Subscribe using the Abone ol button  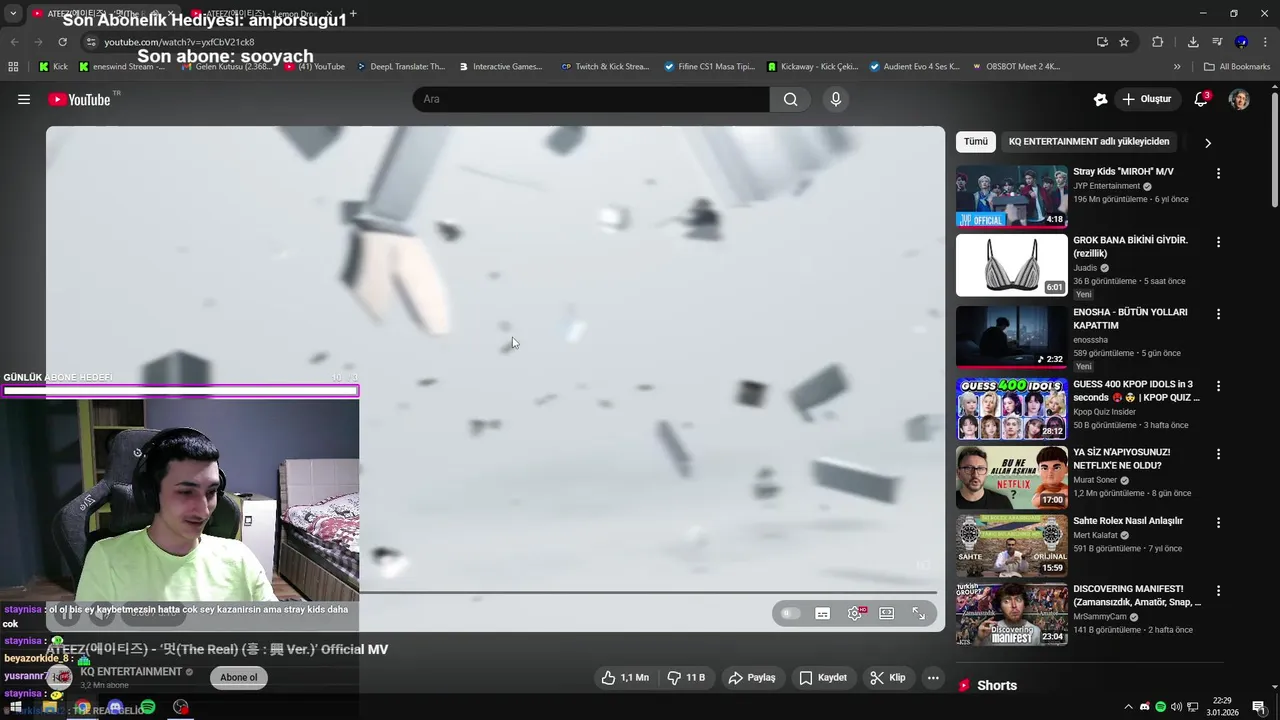tap(238, 677)
